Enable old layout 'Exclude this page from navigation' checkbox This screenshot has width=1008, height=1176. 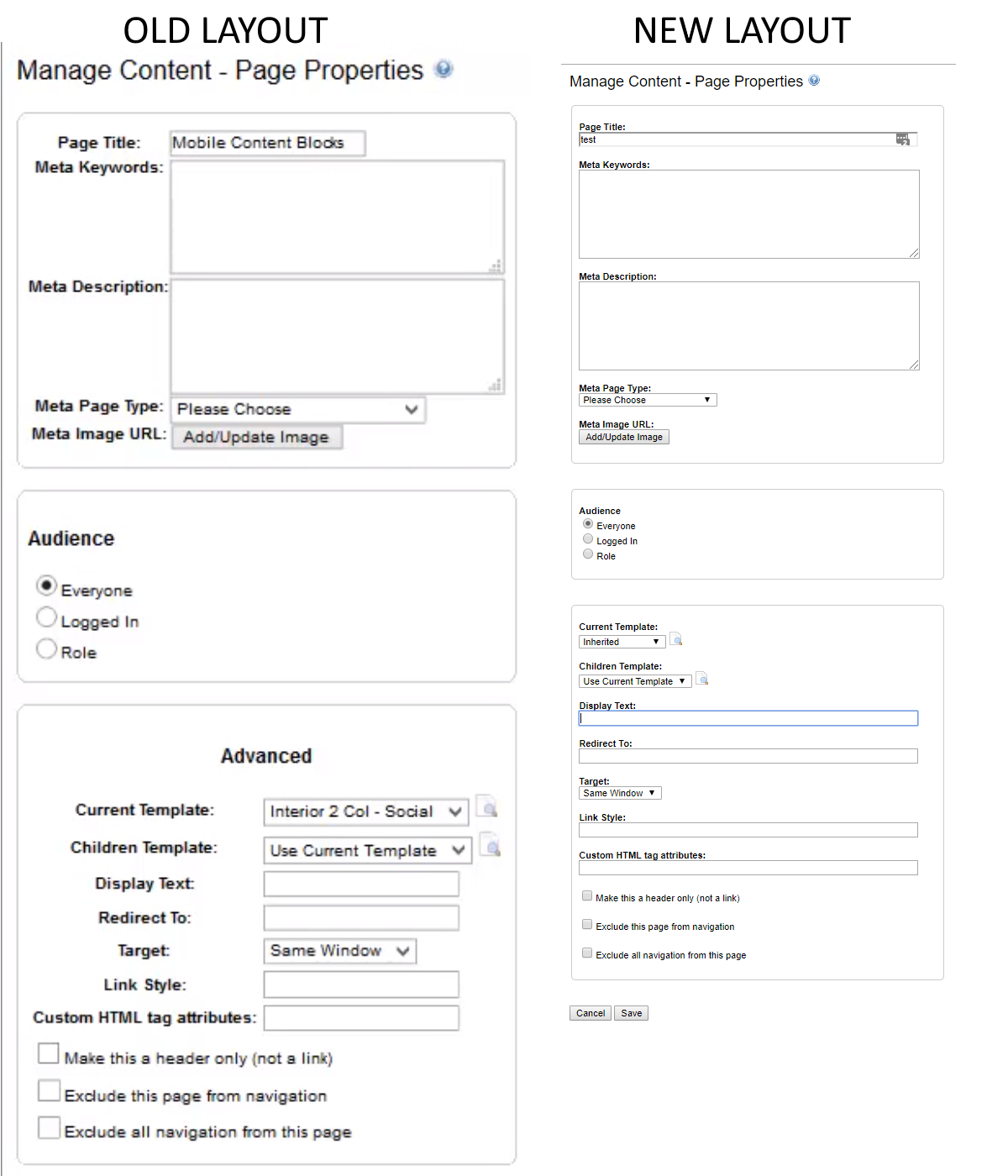coord(49,1091)
